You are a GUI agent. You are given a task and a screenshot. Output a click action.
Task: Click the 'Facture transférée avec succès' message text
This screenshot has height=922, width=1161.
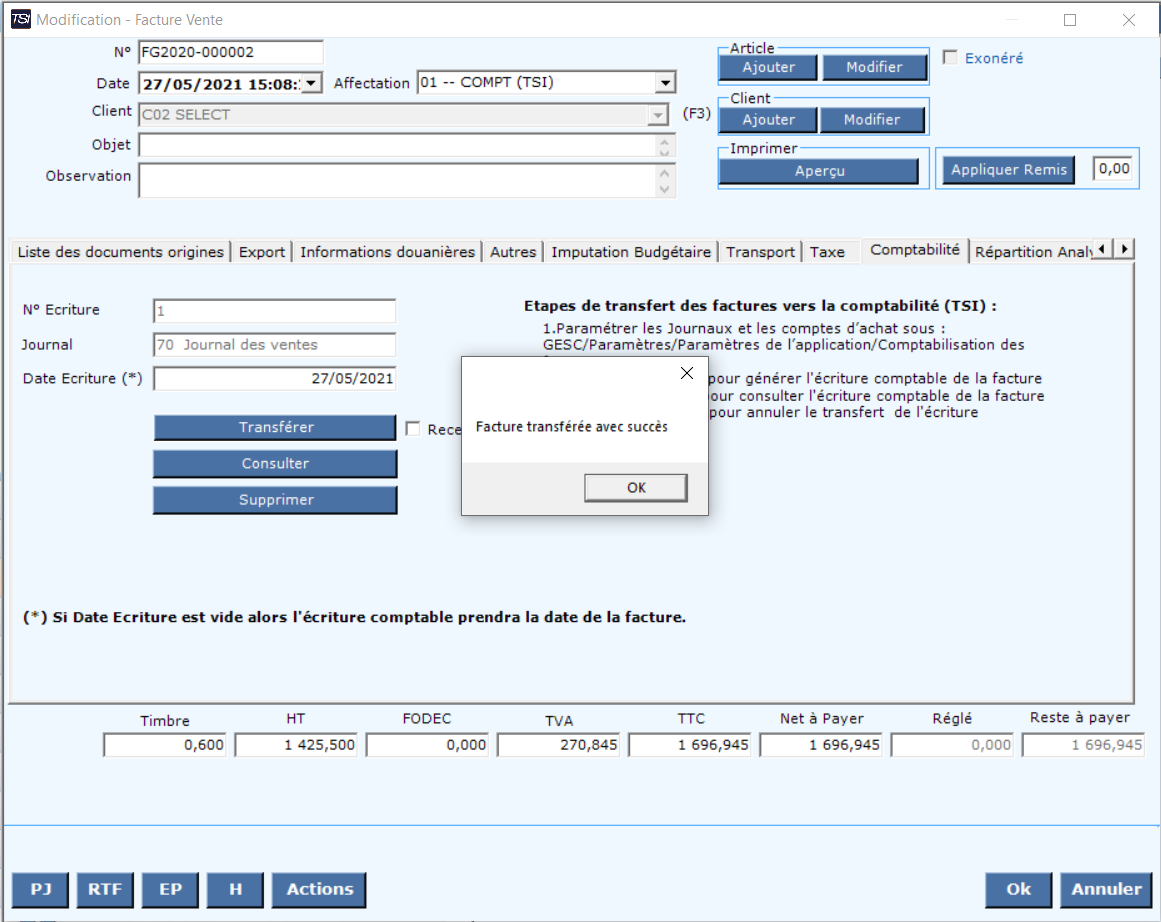pos(572,427)
